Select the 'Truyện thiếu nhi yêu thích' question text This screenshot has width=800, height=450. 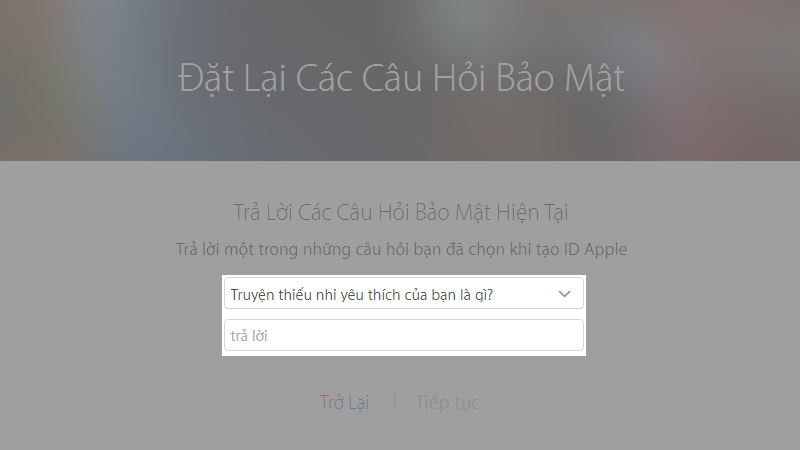pos(362,295)
